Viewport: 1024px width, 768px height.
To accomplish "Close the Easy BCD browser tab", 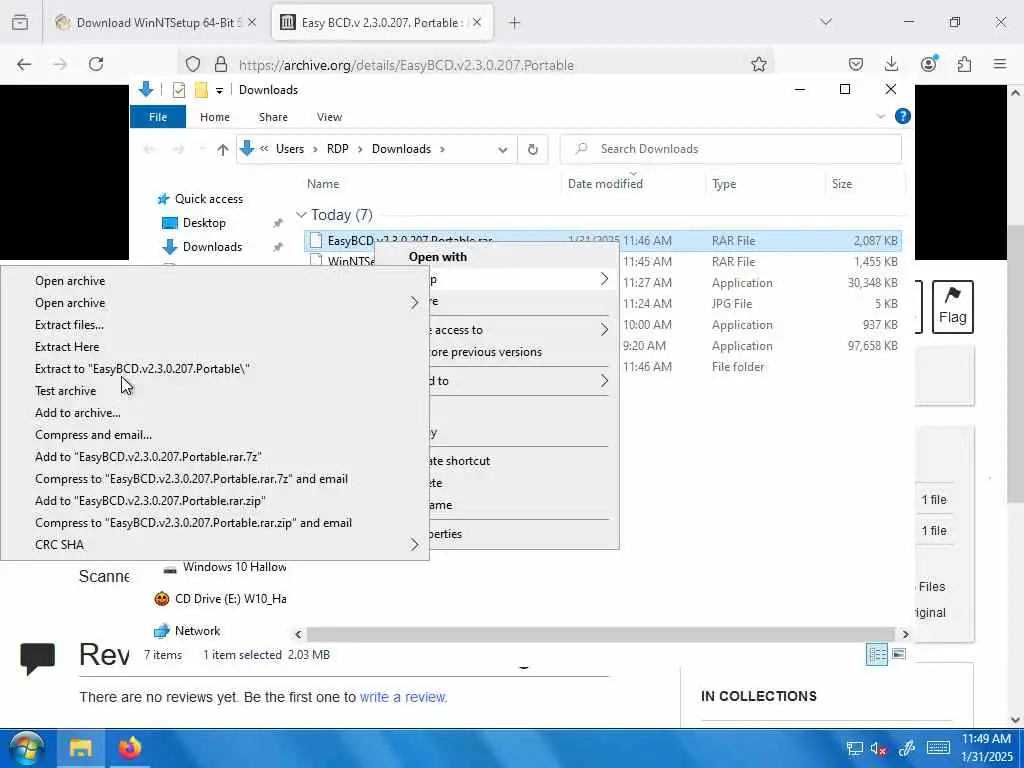I will click(477, 23).
